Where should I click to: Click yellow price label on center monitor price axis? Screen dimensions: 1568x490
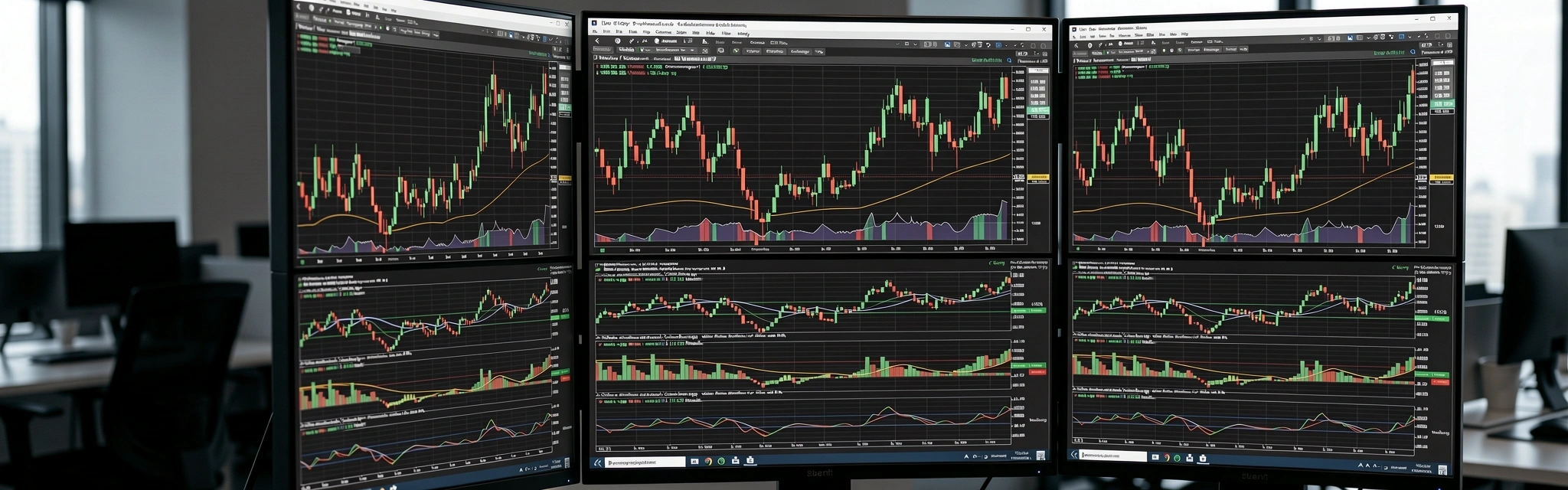coord(1038,178)
